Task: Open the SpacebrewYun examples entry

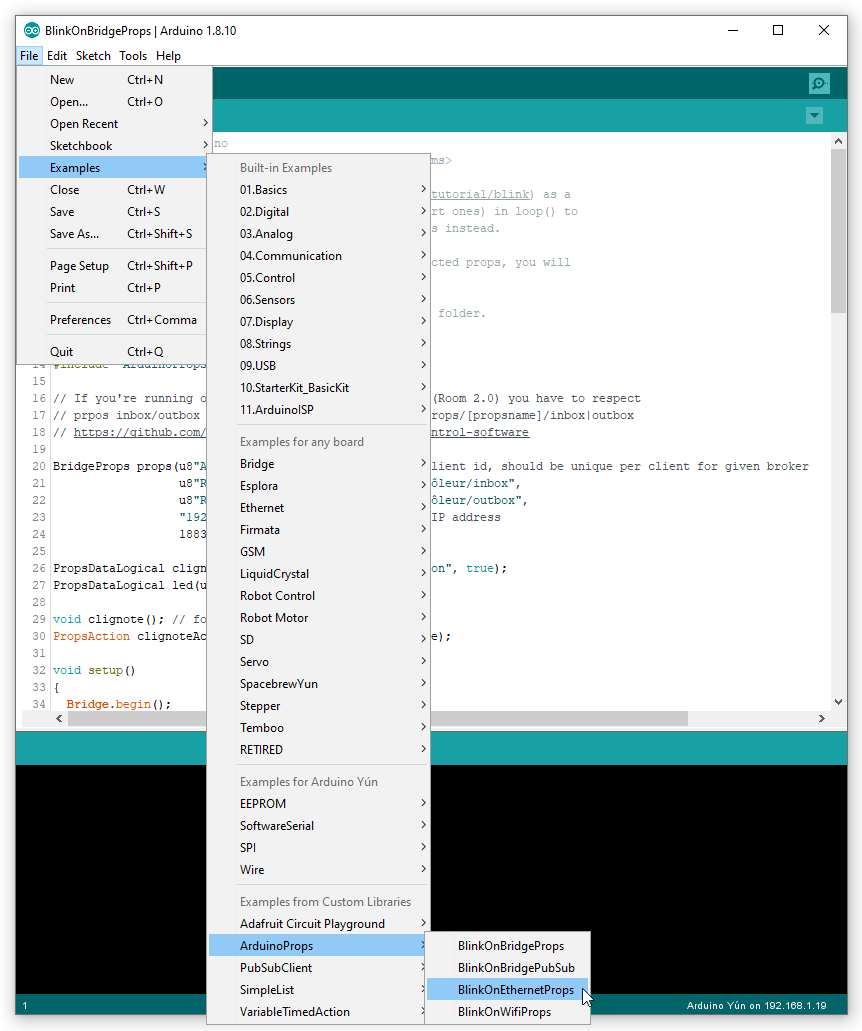Action: pyautogui.click(x=319, y=684)
